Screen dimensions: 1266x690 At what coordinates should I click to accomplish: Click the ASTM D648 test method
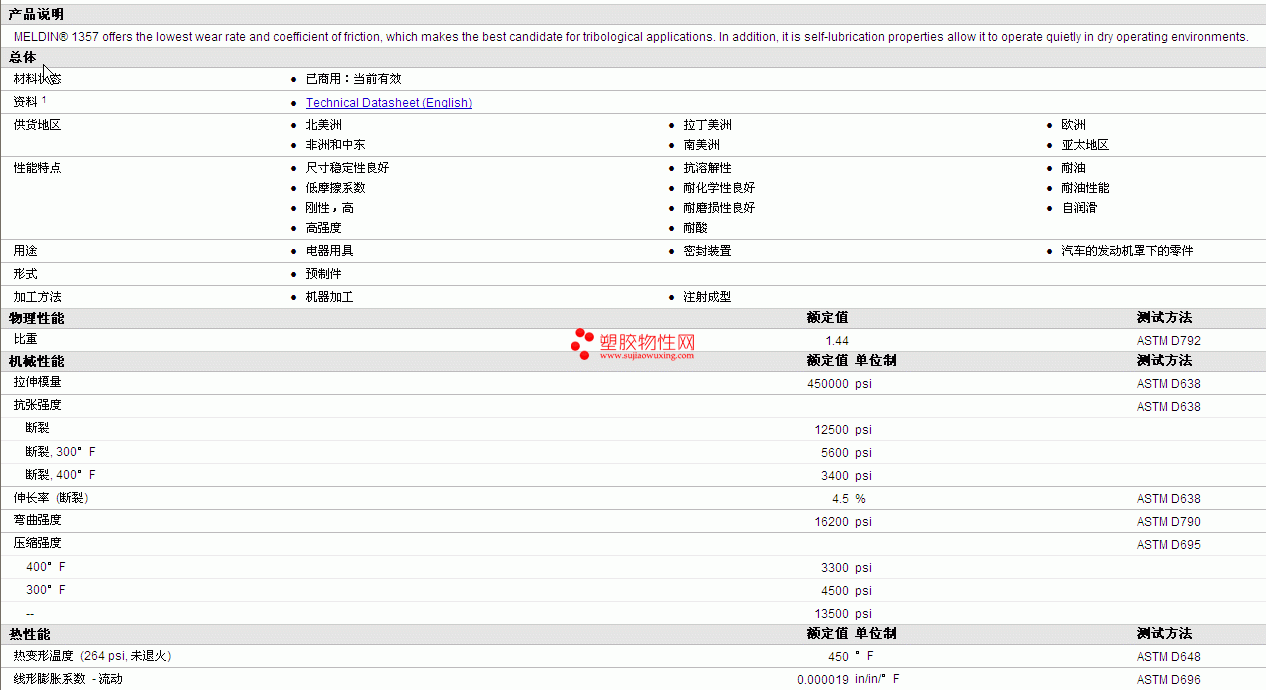tap(1169, 657)
